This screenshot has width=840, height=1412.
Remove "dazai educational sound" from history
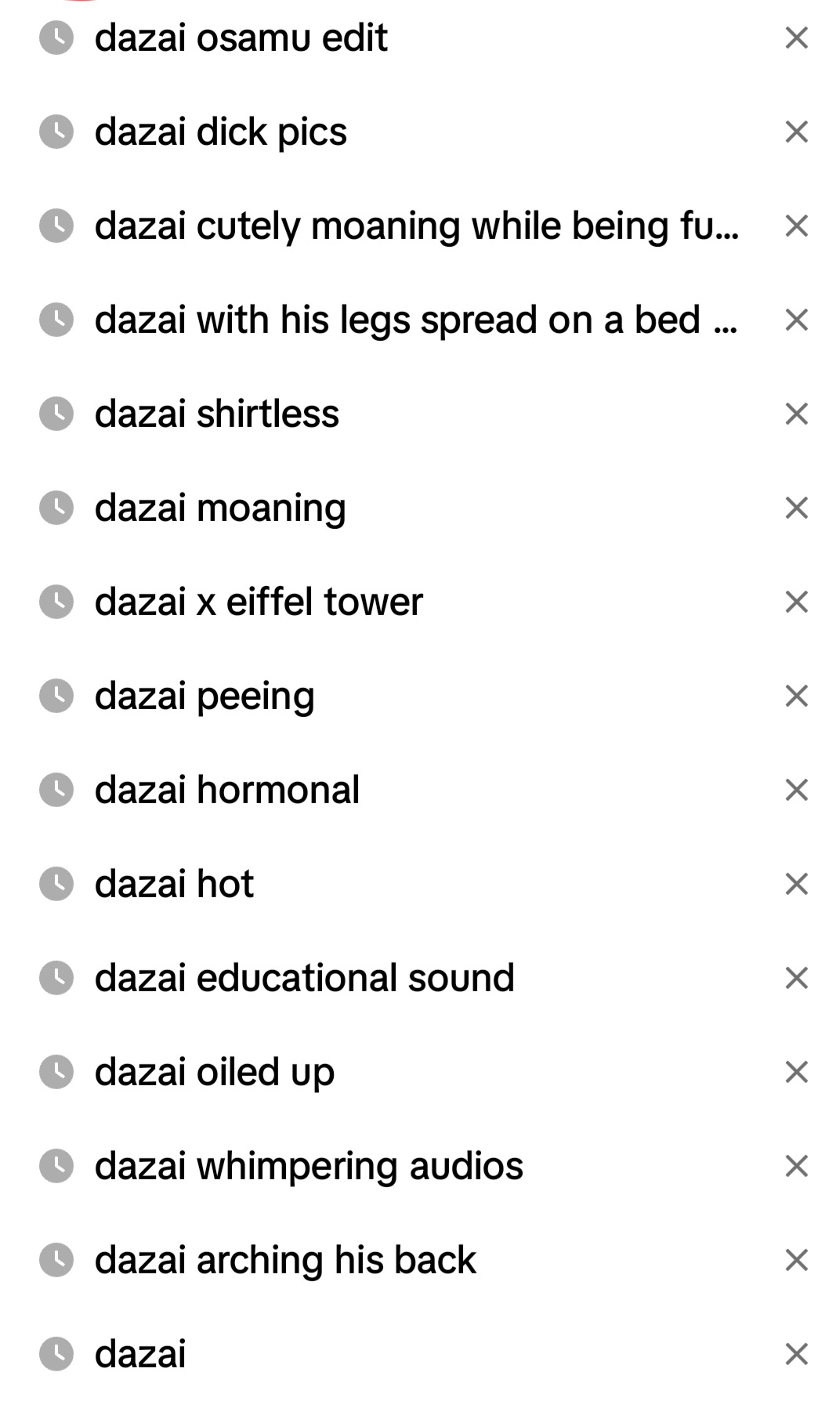796,978
